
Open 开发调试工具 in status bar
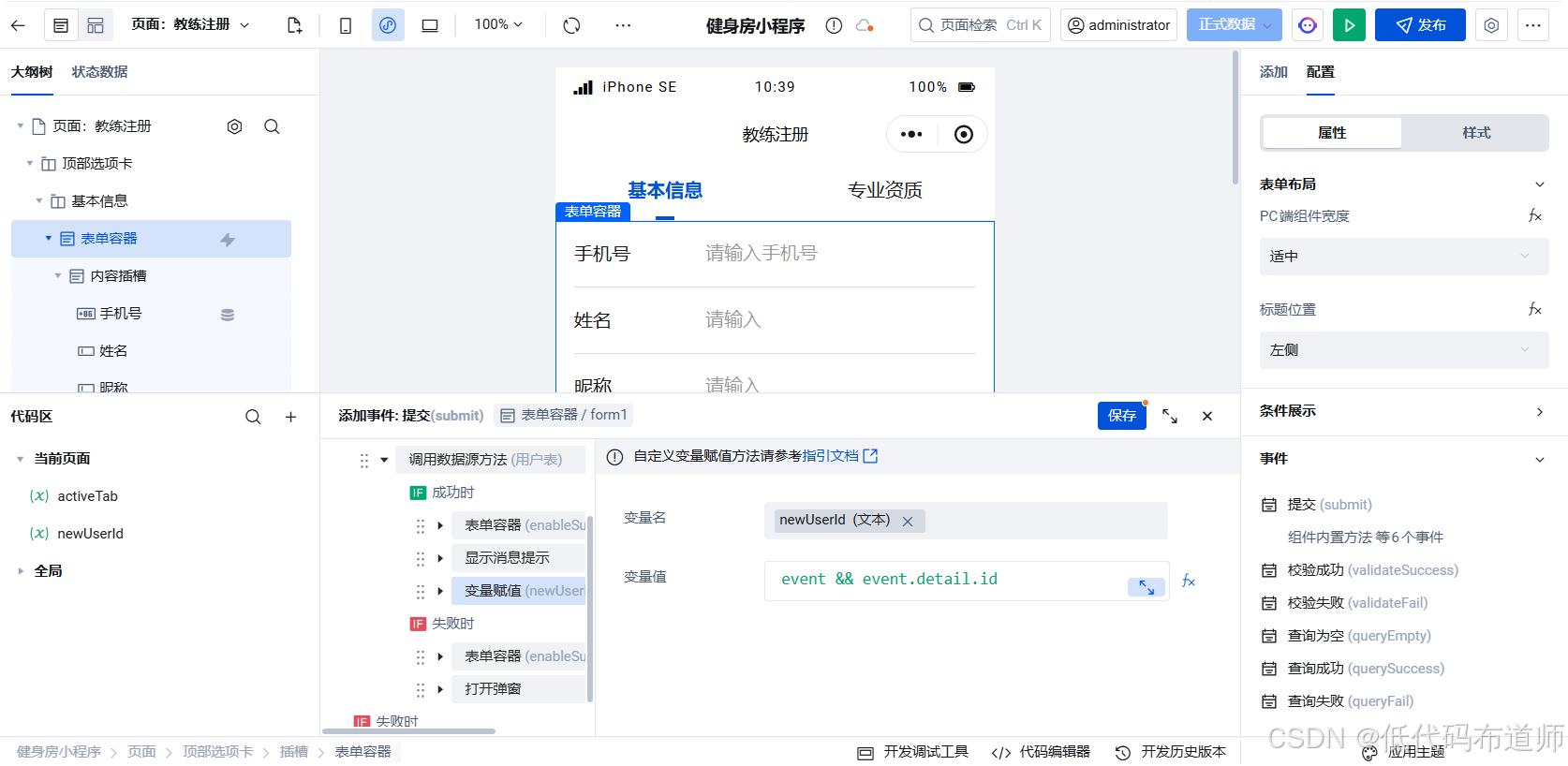coord(913,752)
